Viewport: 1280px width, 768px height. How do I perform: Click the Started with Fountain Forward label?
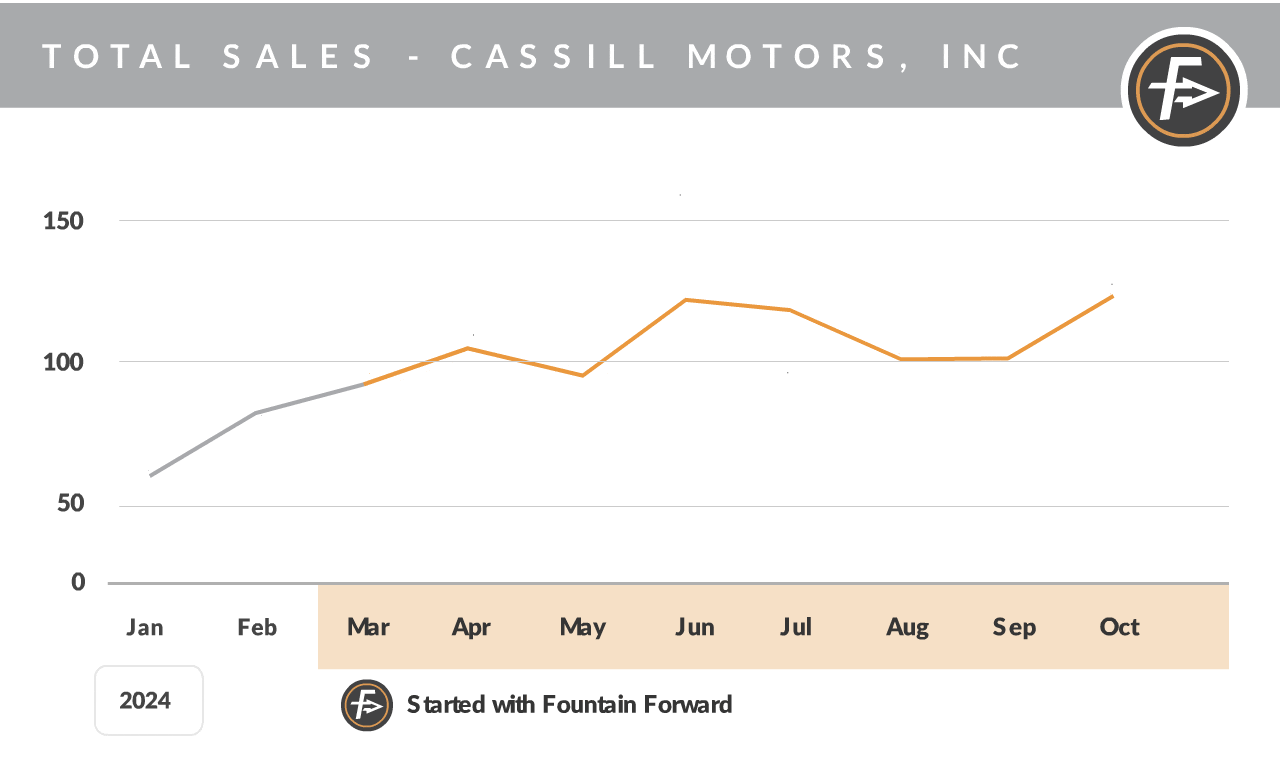[569, 704]
